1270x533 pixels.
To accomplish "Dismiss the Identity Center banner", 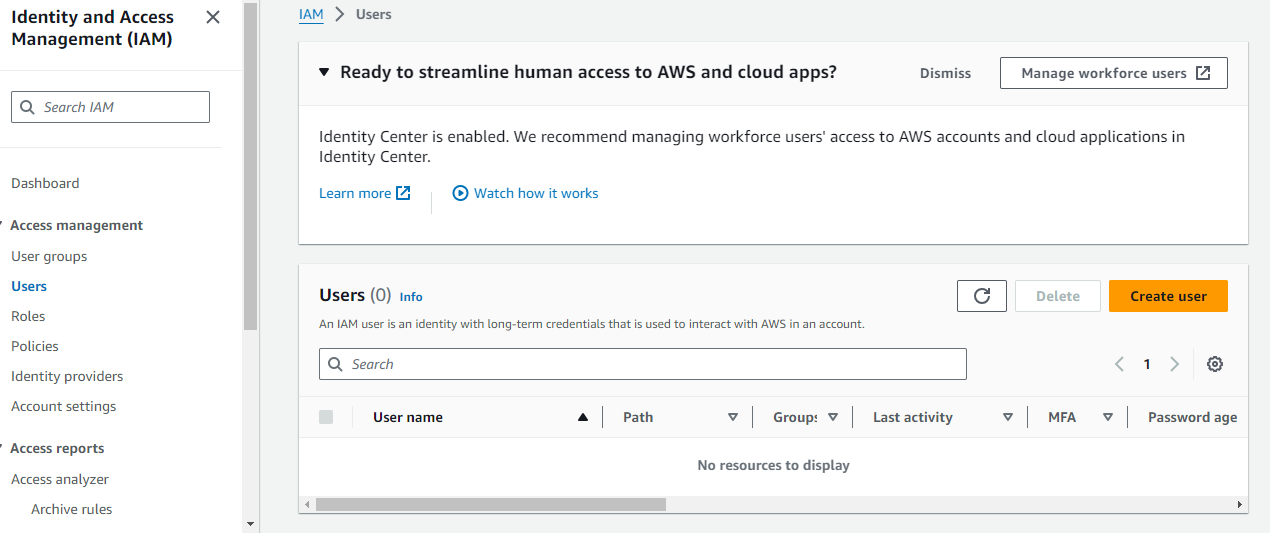I will (x=945, y=73).
